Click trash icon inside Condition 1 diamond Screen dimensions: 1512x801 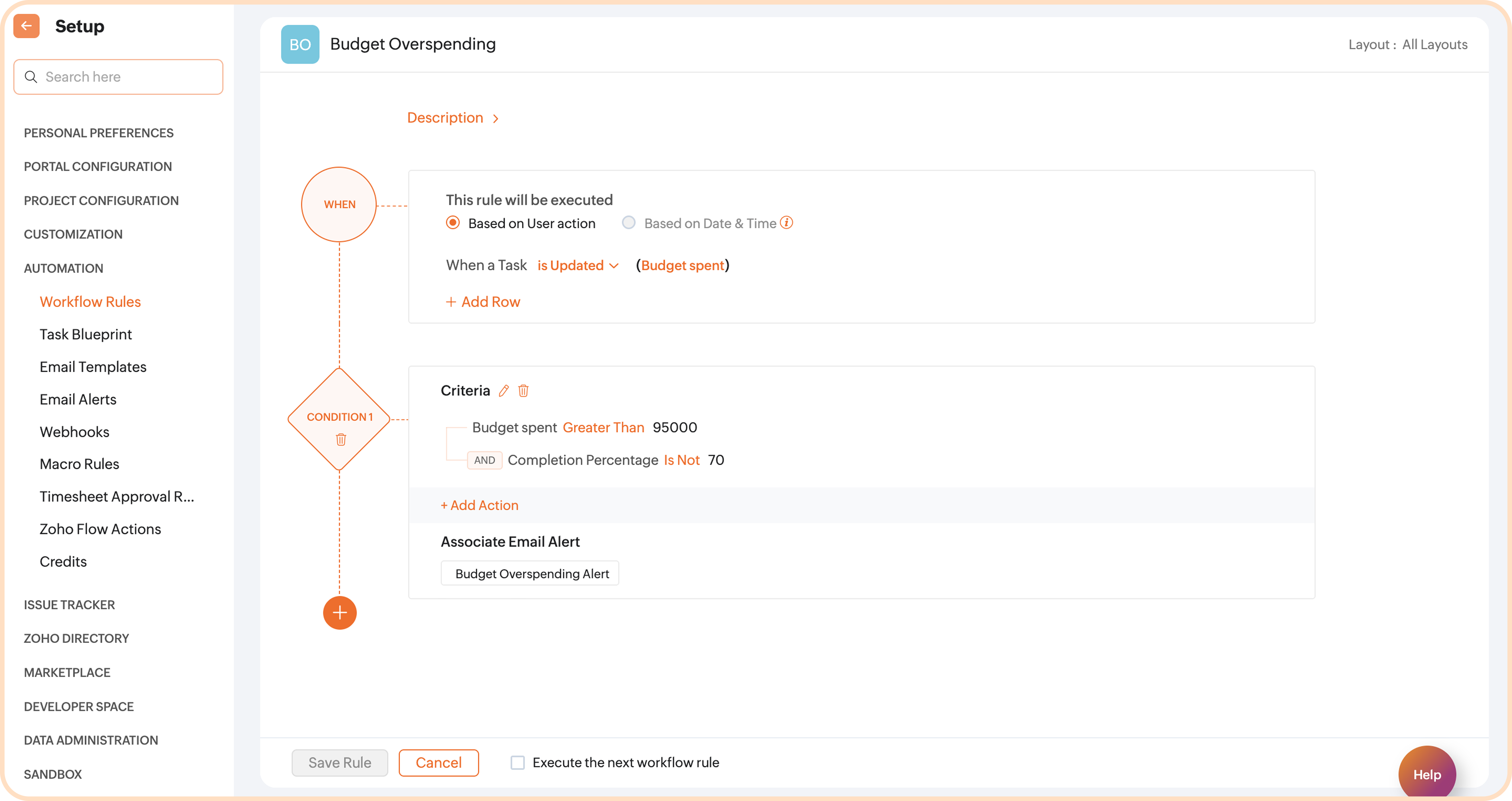(341, 440)
